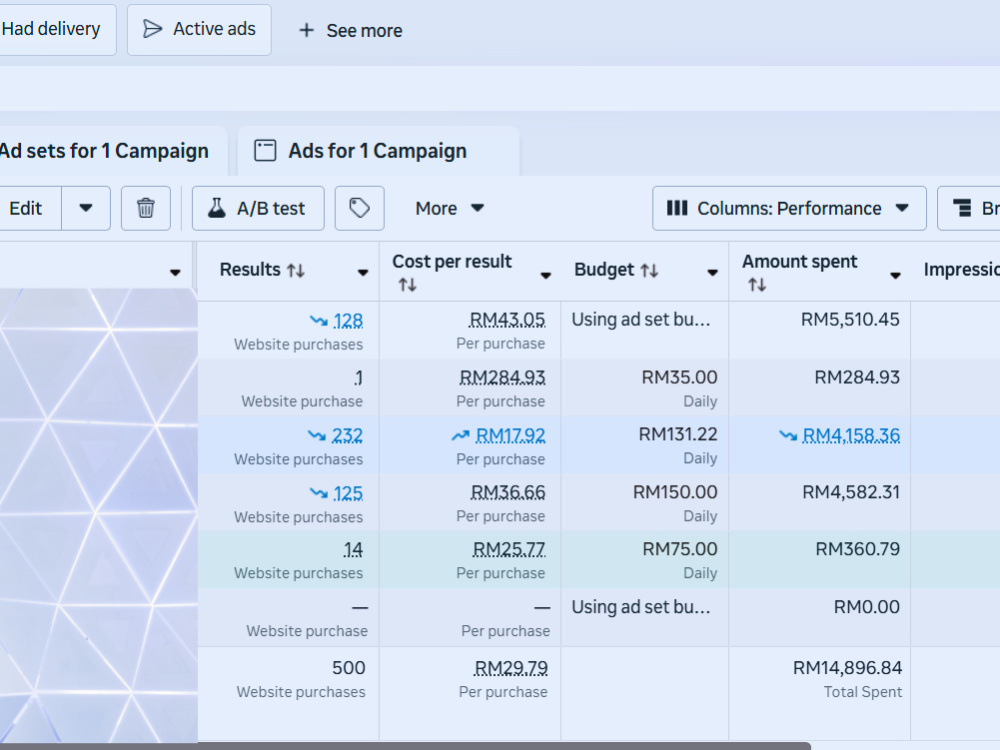Click the A/B test flask icon
The image size is (1000, 750).
coord(217,209)
